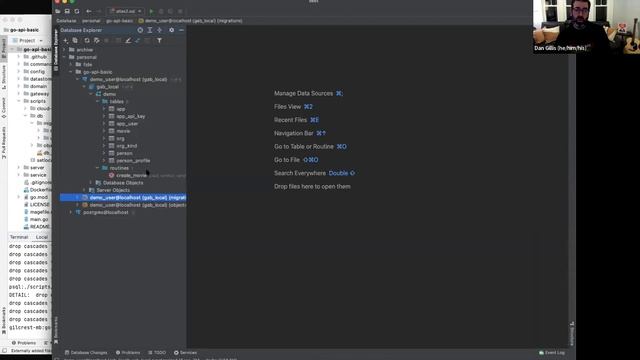Click the Structure side tab in left window
This screenshot has height=360, width=640.
[x=4, y=77]
